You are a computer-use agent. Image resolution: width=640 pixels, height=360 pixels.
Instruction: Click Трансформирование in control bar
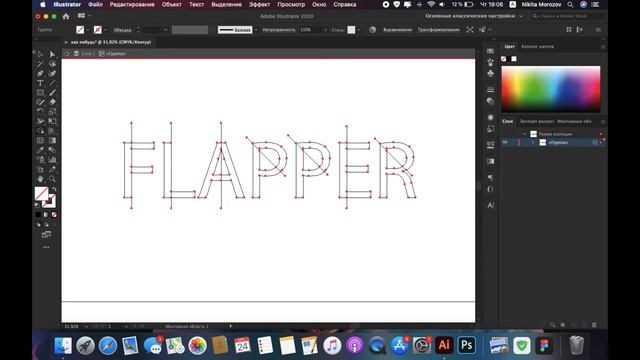438,30
